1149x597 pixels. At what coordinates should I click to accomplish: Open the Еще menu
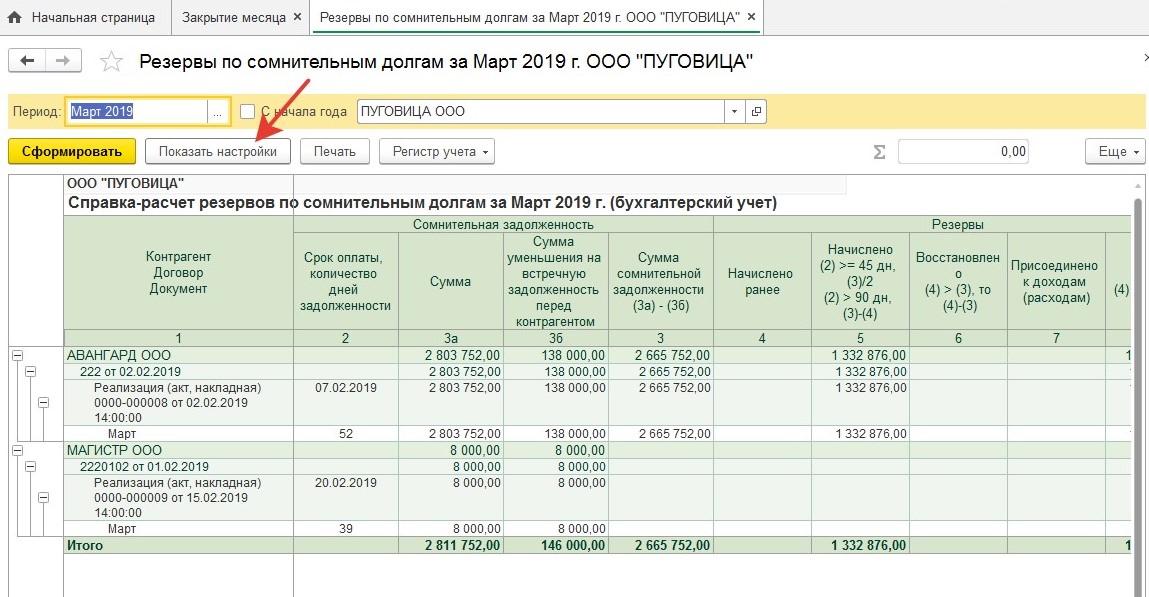pos(1113,152)
